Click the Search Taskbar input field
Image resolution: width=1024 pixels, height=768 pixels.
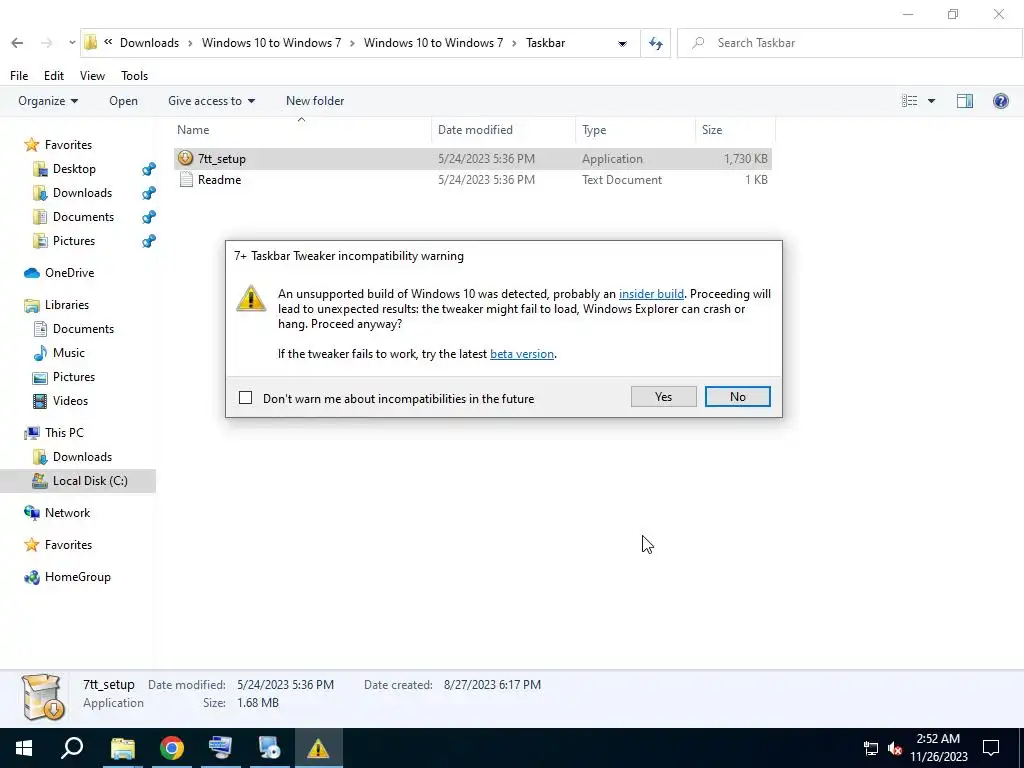point(849,43)
